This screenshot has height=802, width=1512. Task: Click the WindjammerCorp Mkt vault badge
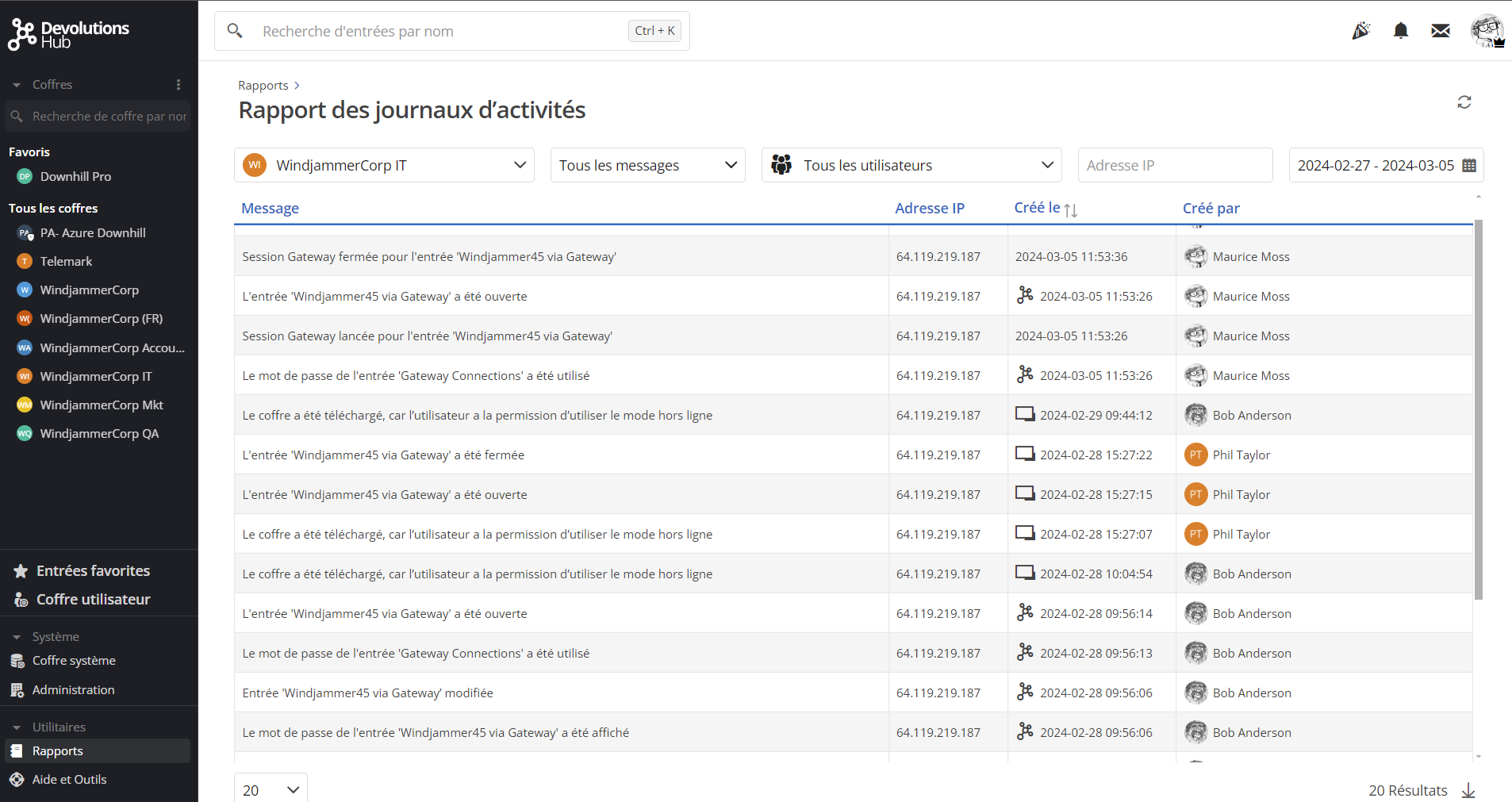pos(25,405)
